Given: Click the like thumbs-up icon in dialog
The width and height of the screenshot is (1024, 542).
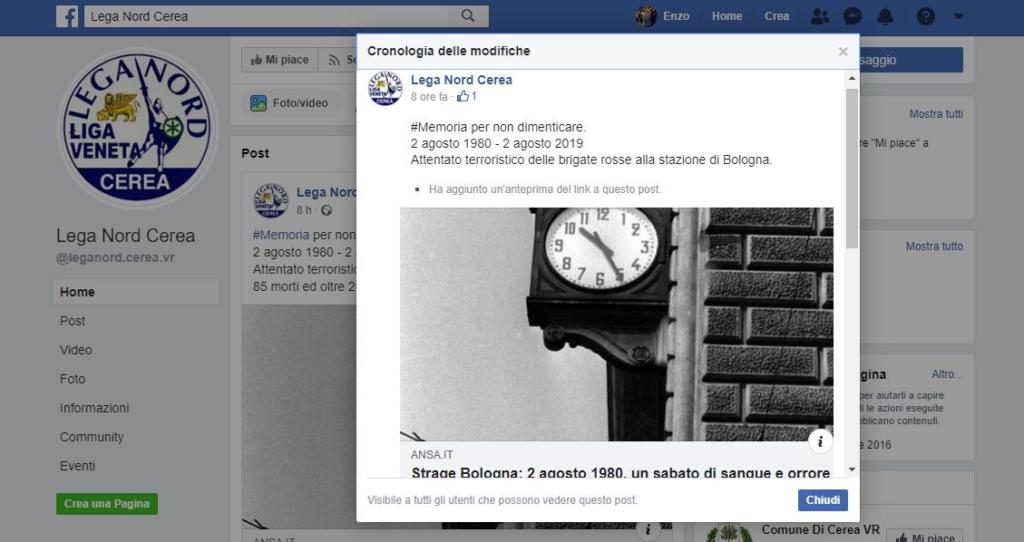Looking at the screenshot, I should tap(463, 97).
